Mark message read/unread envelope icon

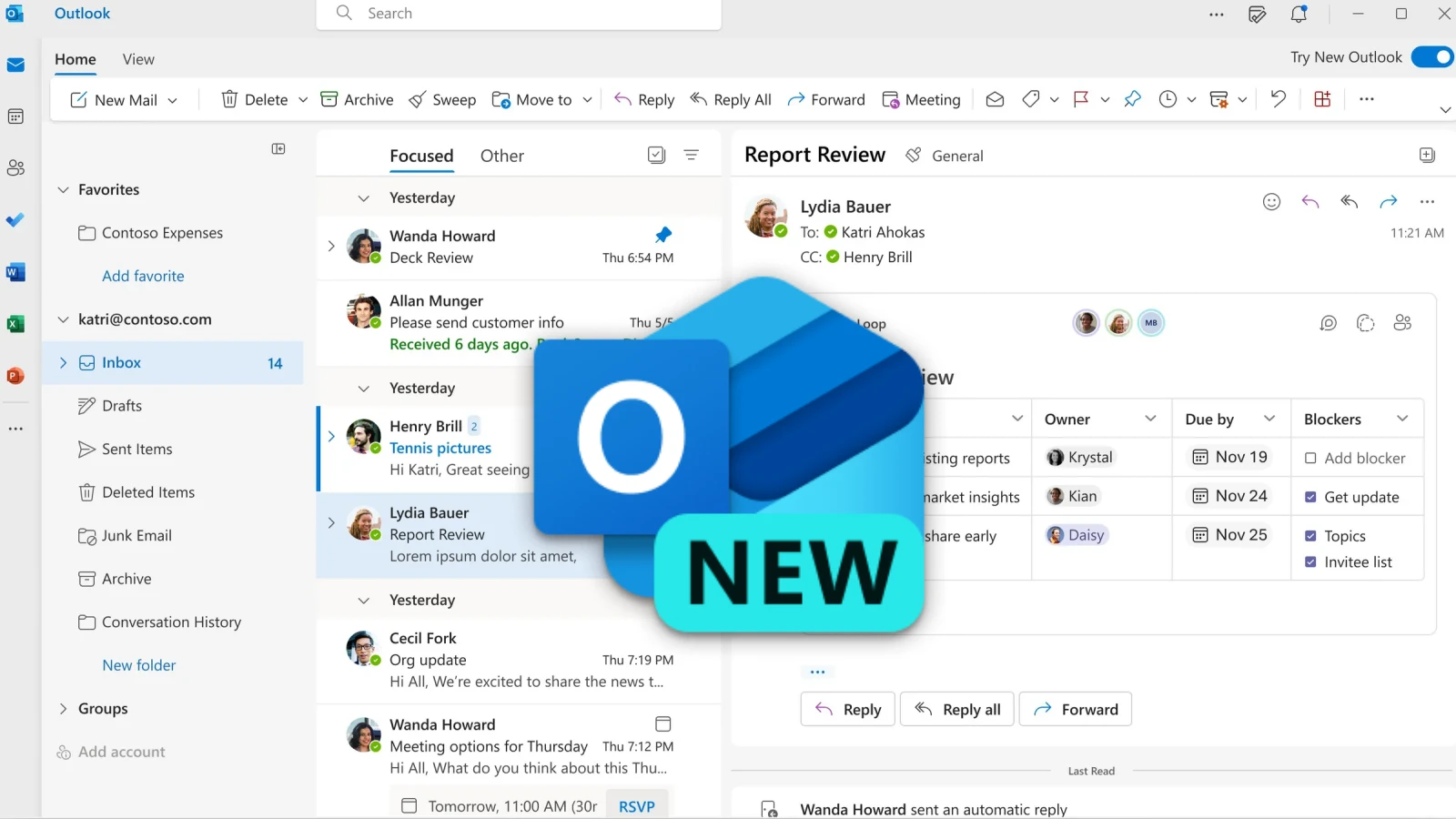pyautogui.click(x=995, y=99)
